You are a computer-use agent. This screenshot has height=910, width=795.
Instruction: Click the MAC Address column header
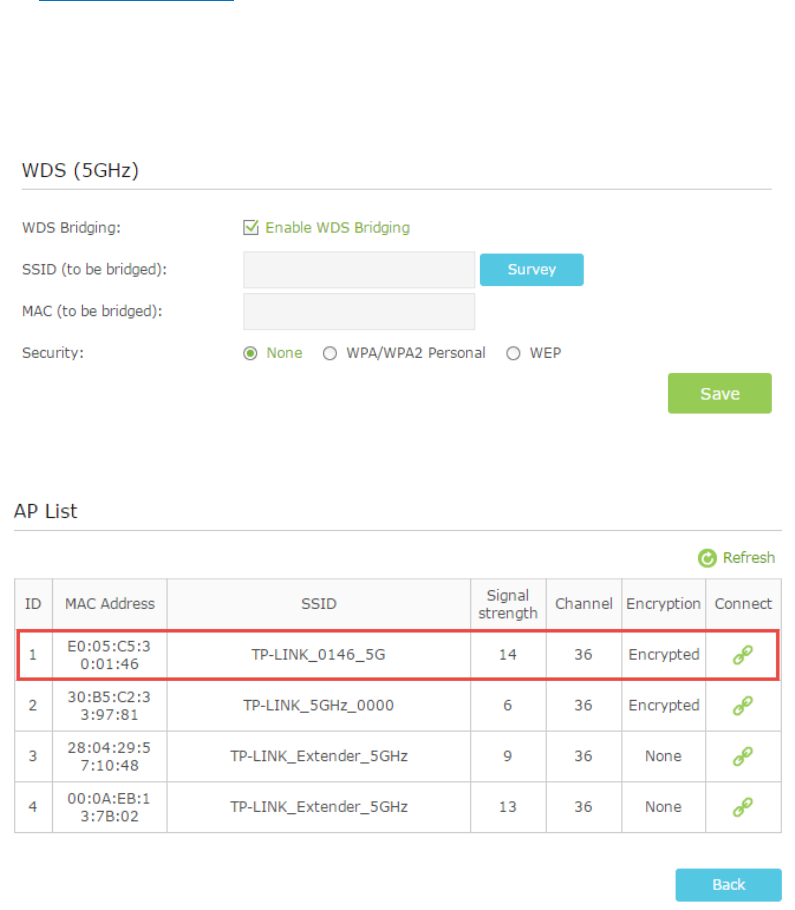110,604
